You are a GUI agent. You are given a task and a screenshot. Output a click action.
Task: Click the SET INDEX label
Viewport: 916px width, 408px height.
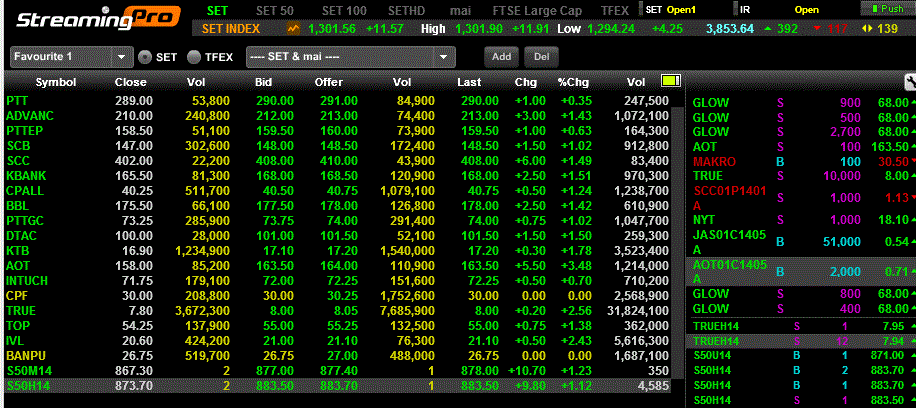point(231,28)
